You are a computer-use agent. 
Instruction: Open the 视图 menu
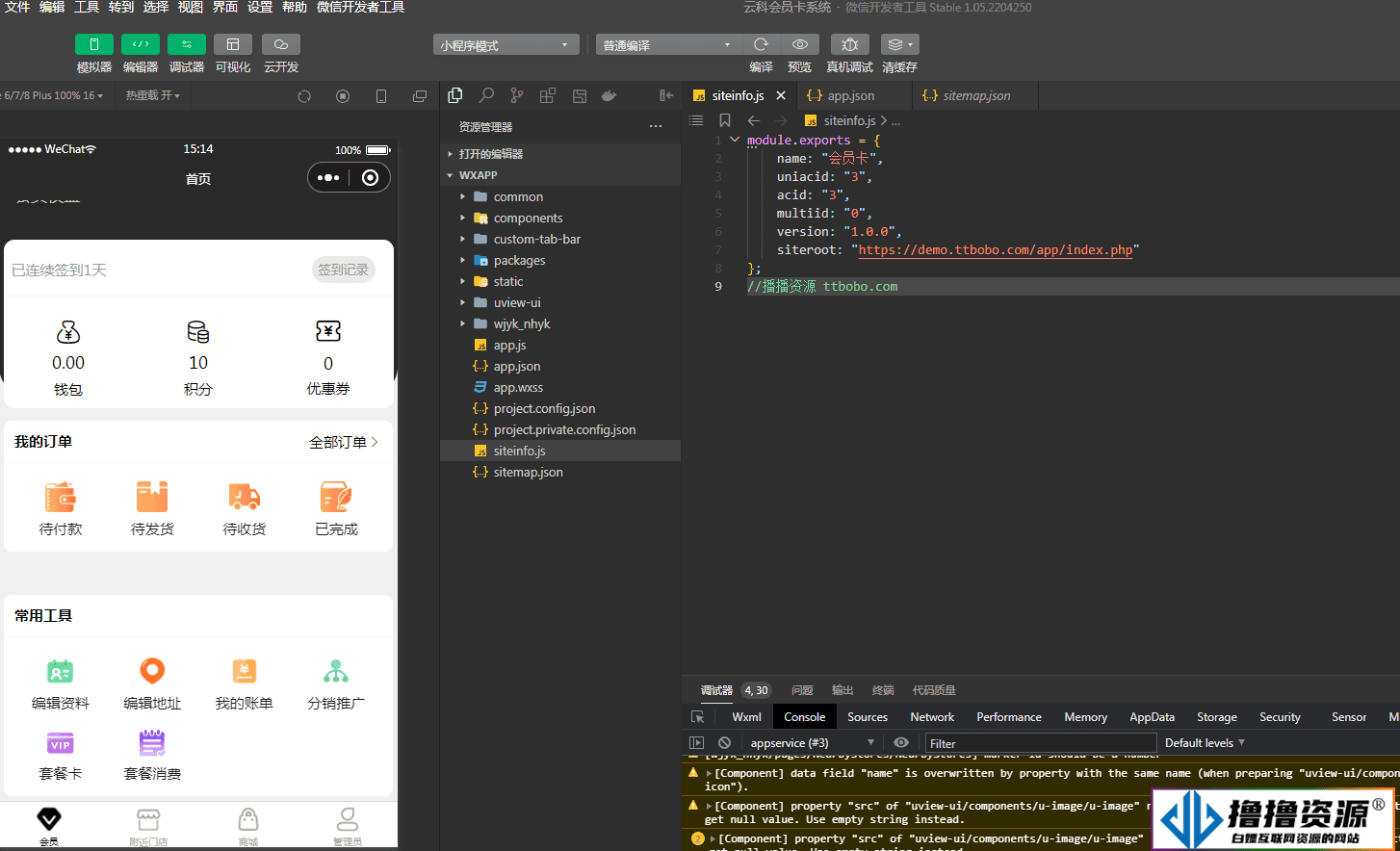pos(191,7)
